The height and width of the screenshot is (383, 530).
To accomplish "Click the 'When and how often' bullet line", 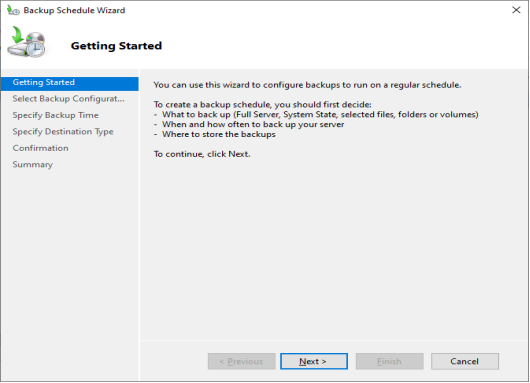I will click(249, 124).
